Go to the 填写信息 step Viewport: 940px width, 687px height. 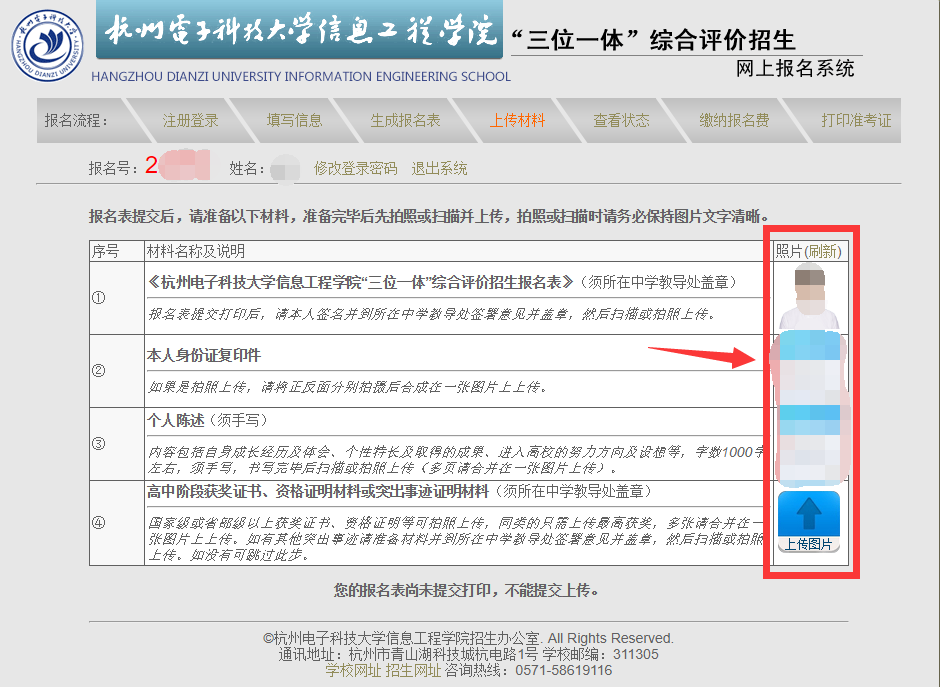pos(294,120)
